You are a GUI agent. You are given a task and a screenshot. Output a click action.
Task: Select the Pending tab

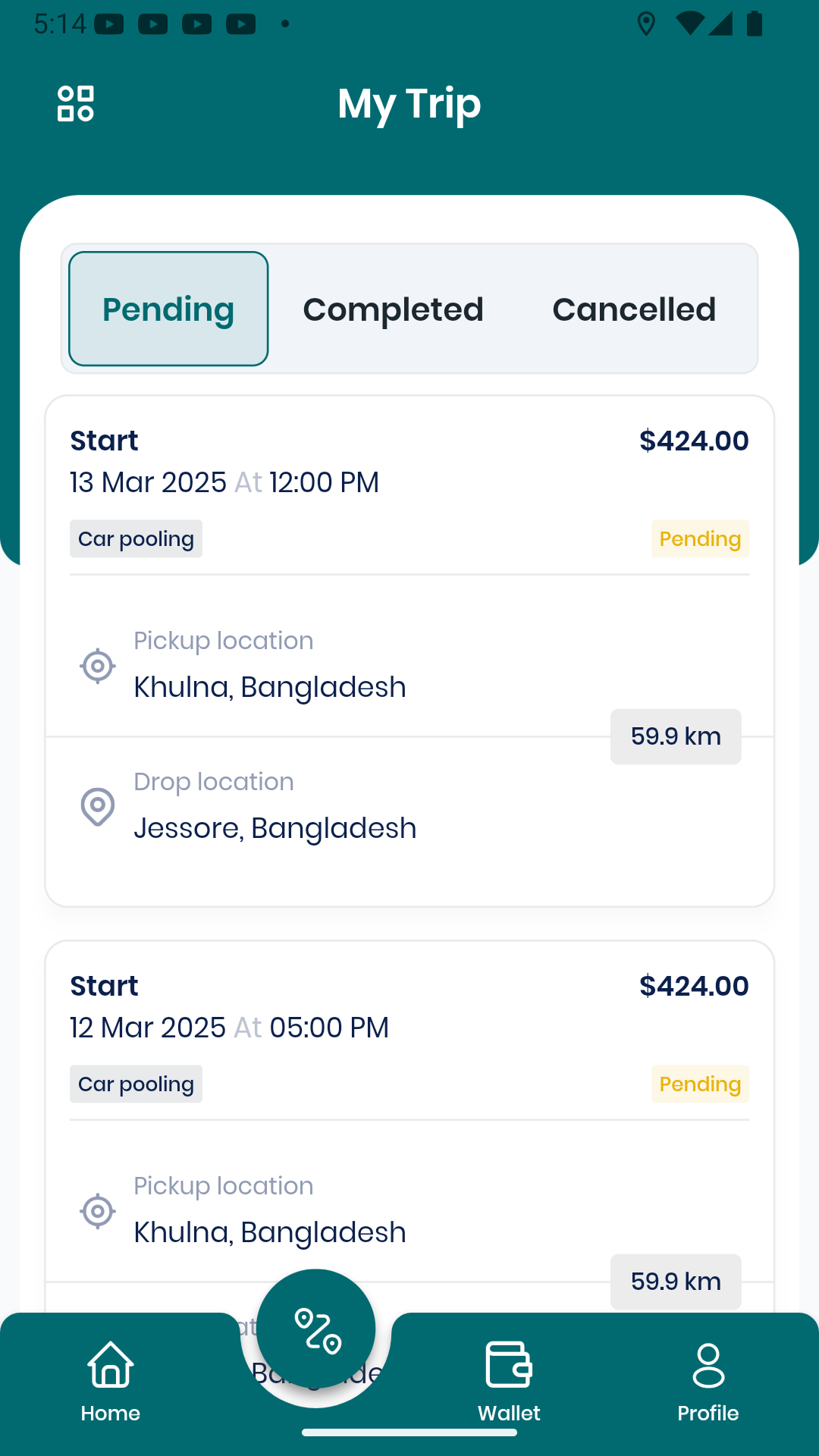click(x=168, y=309)
